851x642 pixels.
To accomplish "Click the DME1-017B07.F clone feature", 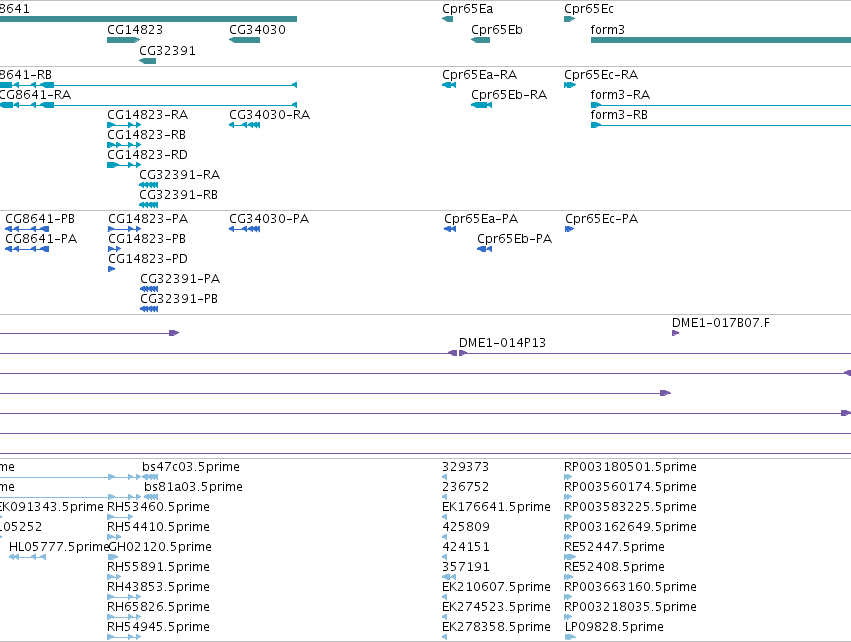I will click(676, 333).
